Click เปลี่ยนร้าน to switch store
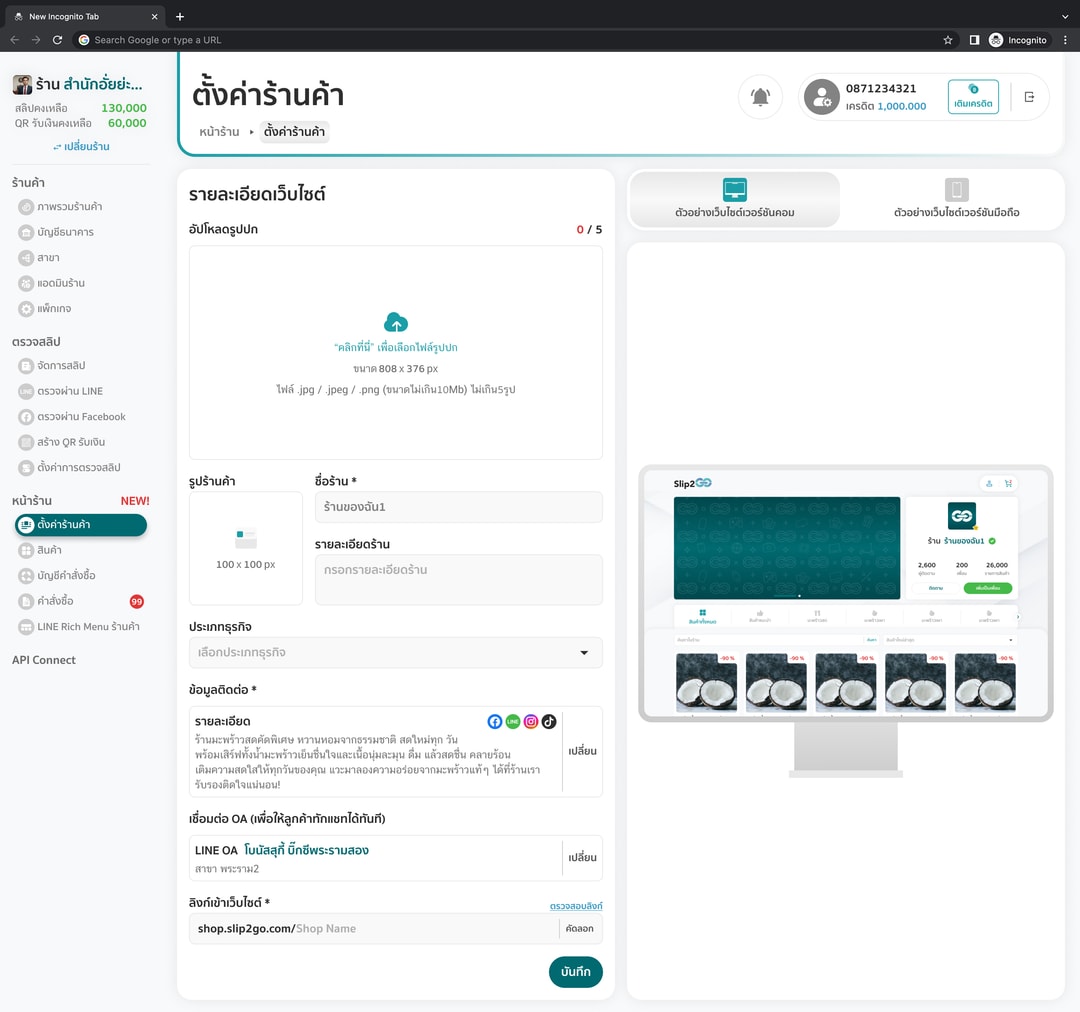1080x1012 pixels. click(x=81, y=146)
